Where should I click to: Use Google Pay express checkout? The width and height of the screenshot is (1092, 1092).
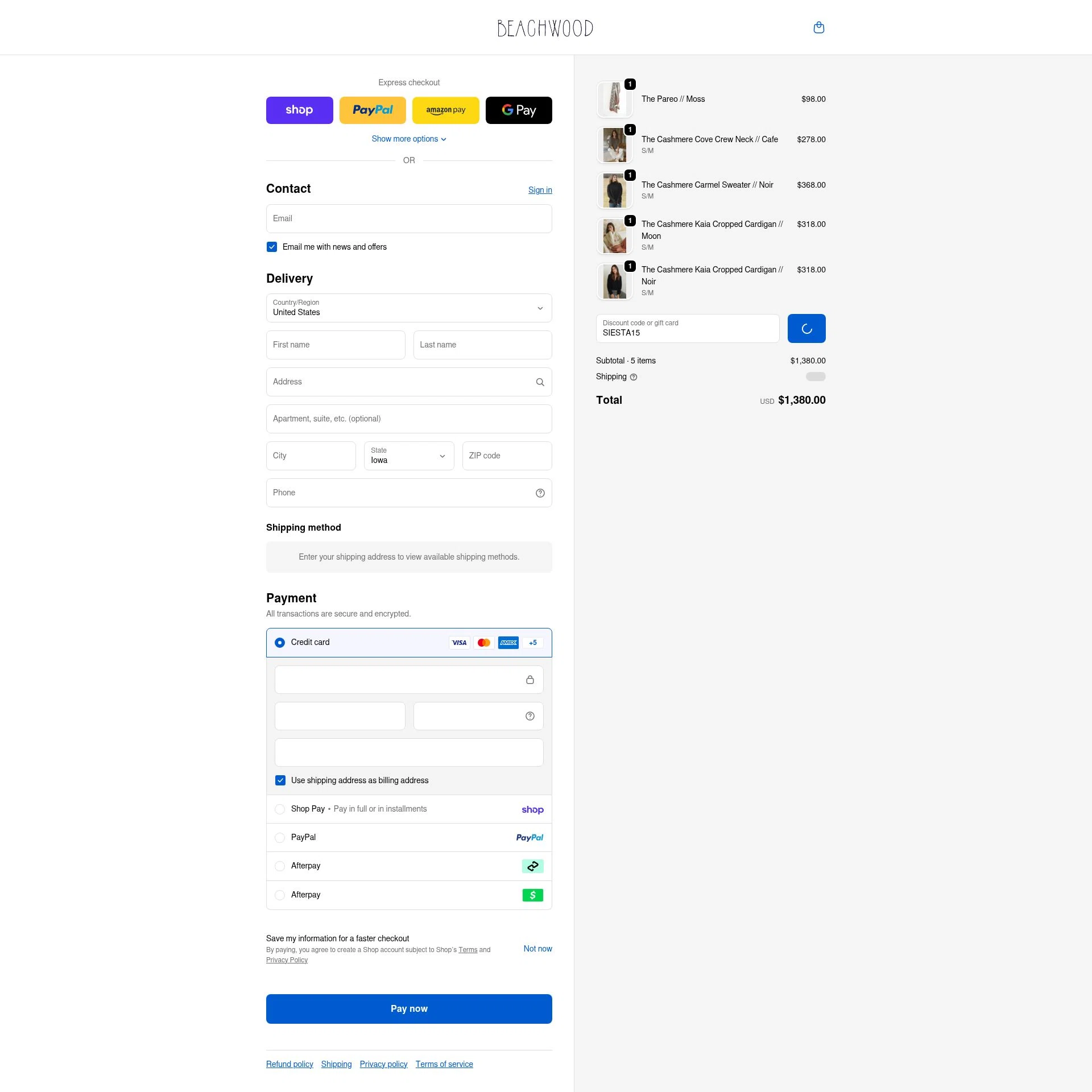[518, 110]
